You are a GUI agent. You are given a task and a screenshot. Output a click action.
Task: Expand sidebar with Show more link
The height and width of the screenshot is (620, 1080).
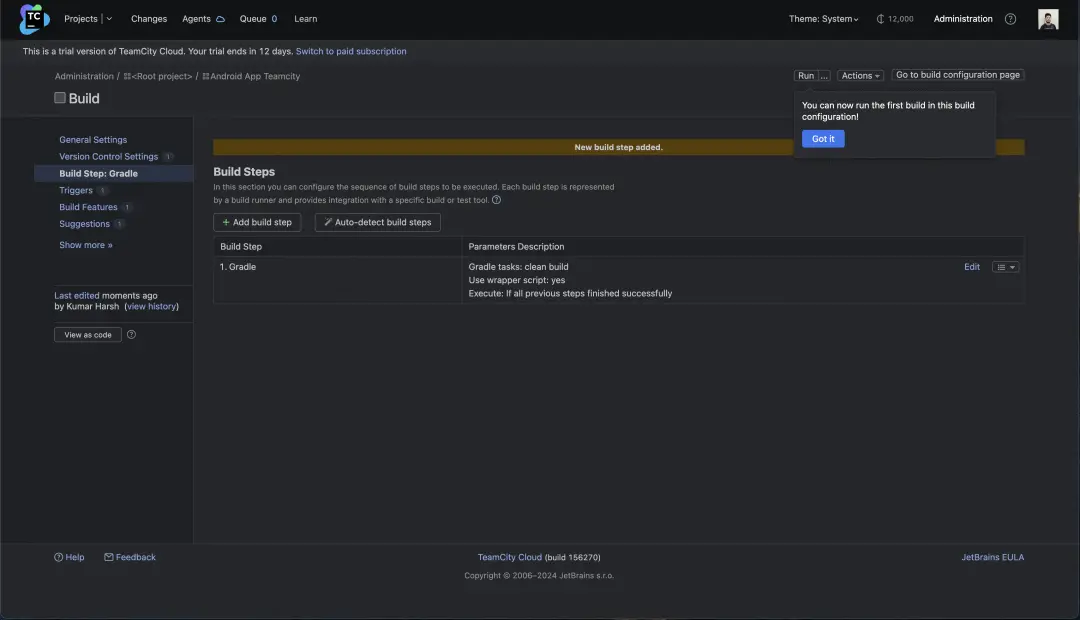(86, 245)
